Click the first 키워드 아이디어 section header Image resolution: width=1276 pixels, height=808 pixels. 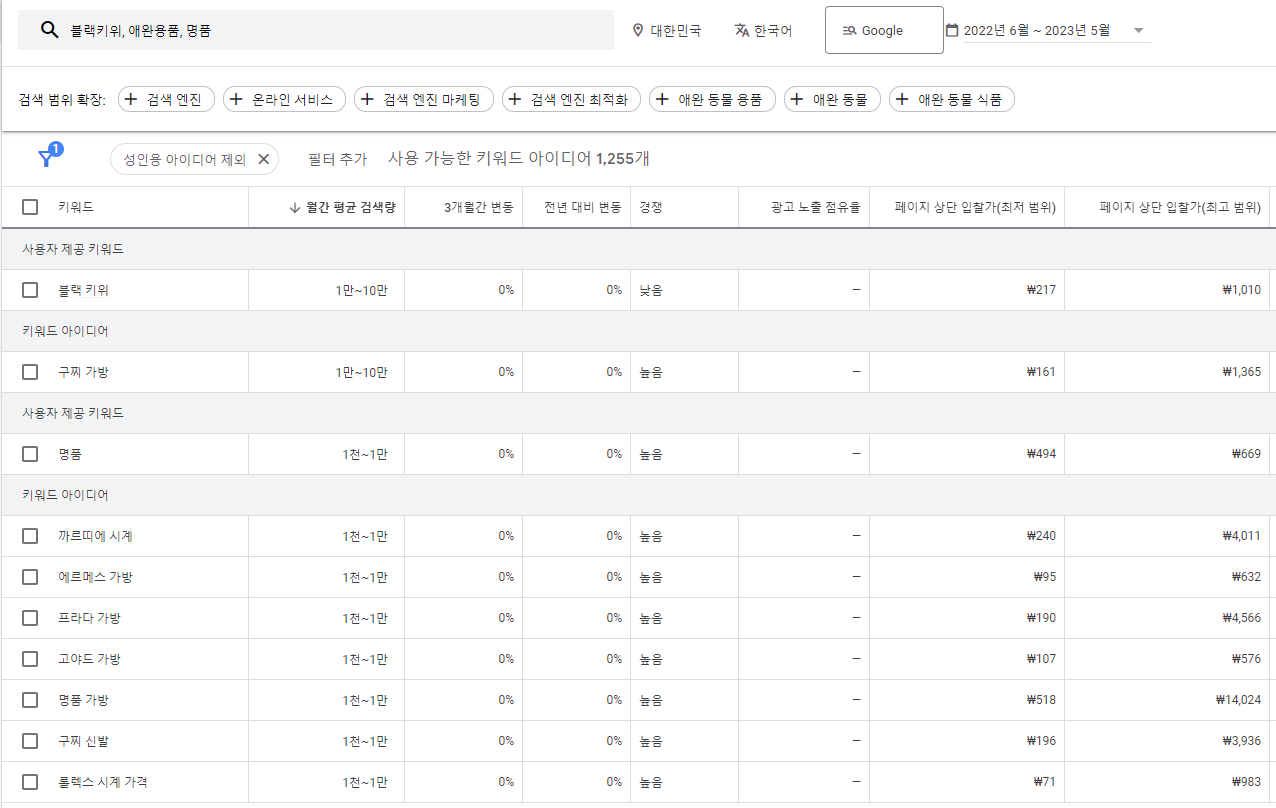tap(65, 331)
